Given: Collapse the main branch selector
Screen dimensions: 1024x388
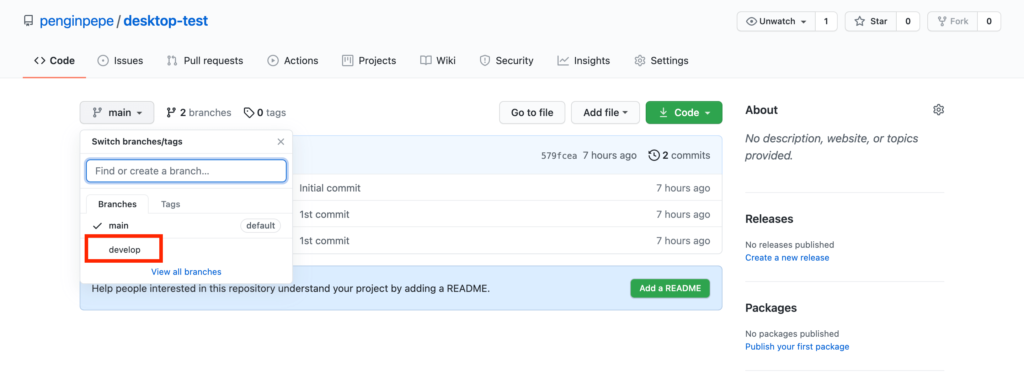Looking at the screenshot, I should (117, 112).
